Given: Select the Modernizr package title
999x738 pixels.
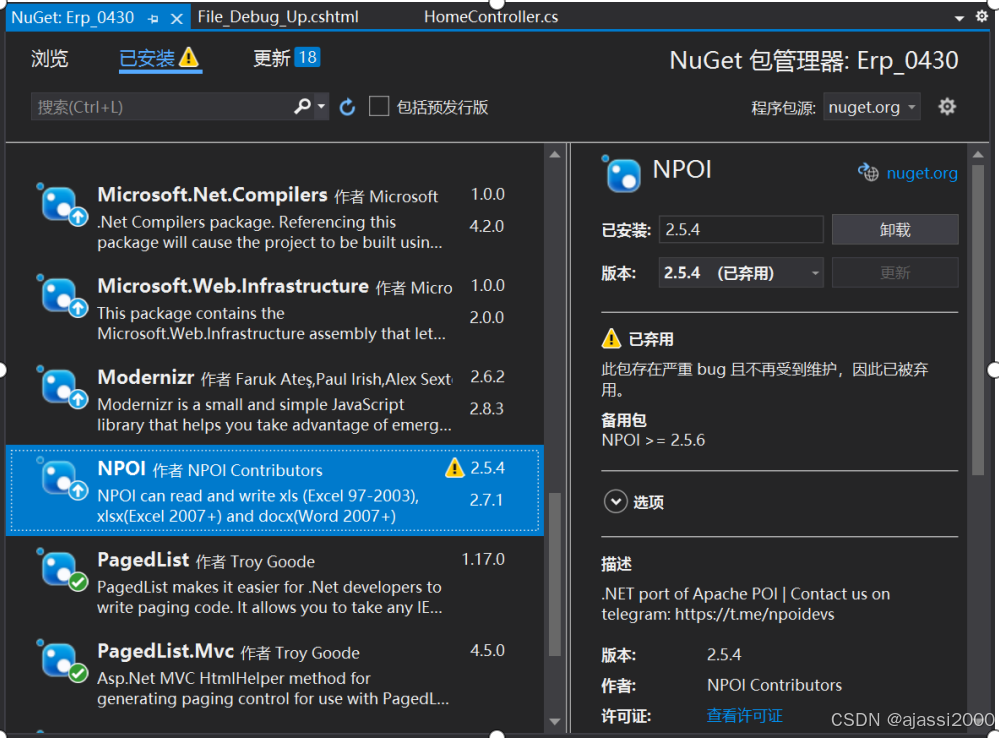Looking at the screenshot, I should [x=145, y=377].
